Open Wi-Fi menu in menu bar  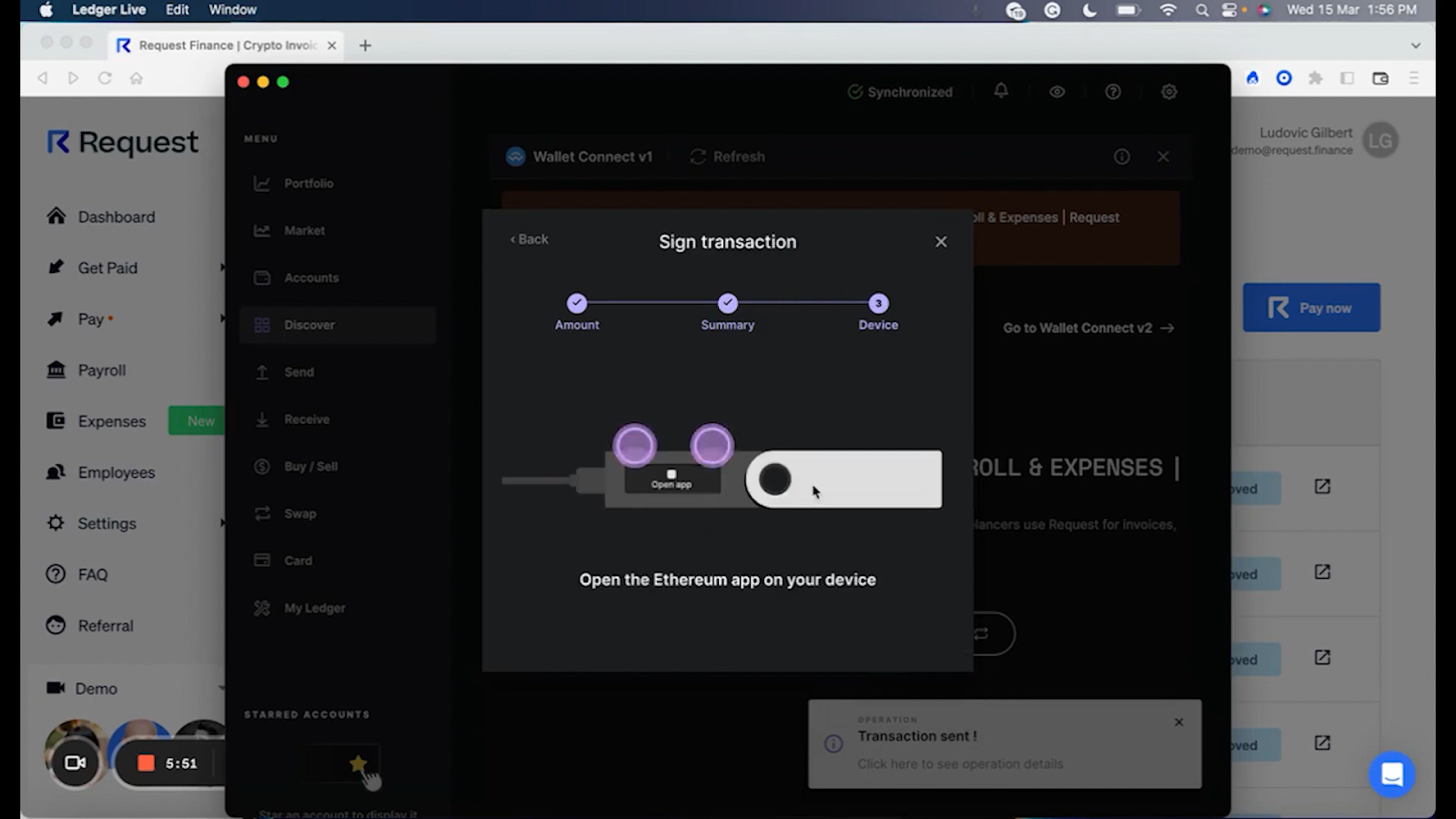coord(1168,10)
